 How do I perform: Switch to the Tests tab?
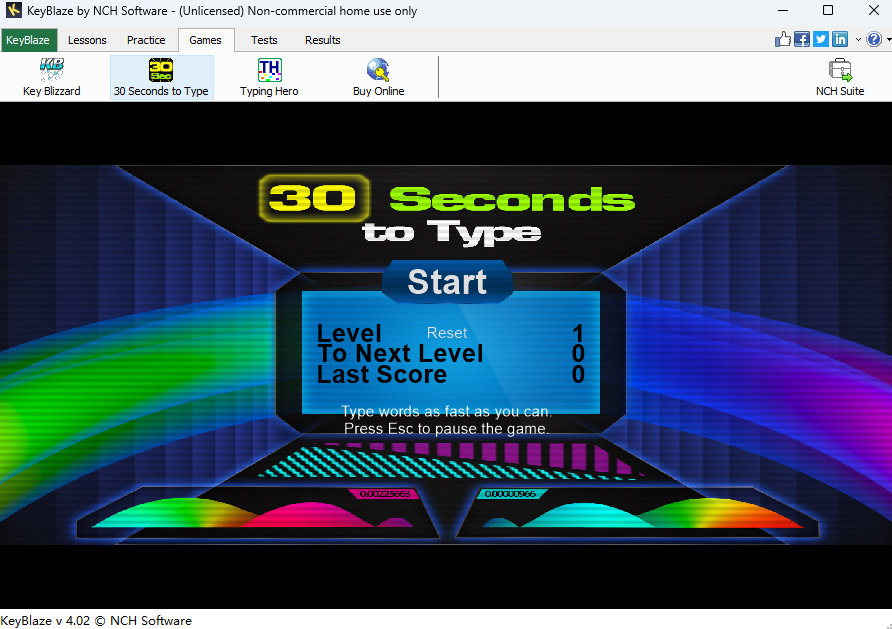pyautogui.click(x=264, y=40)
